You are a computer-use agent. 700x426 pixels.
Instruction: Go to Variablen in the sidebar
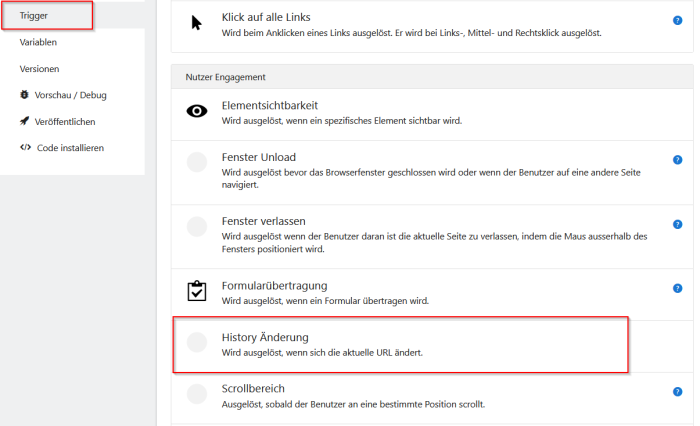tap(38, 42)
